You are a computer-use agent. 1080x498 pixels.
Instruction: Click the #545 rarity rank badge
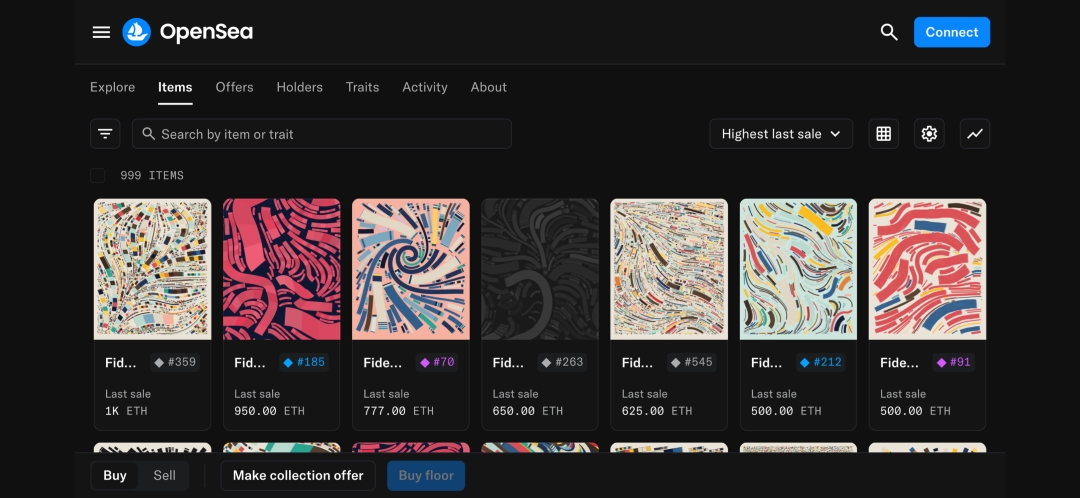coord(692,362)
